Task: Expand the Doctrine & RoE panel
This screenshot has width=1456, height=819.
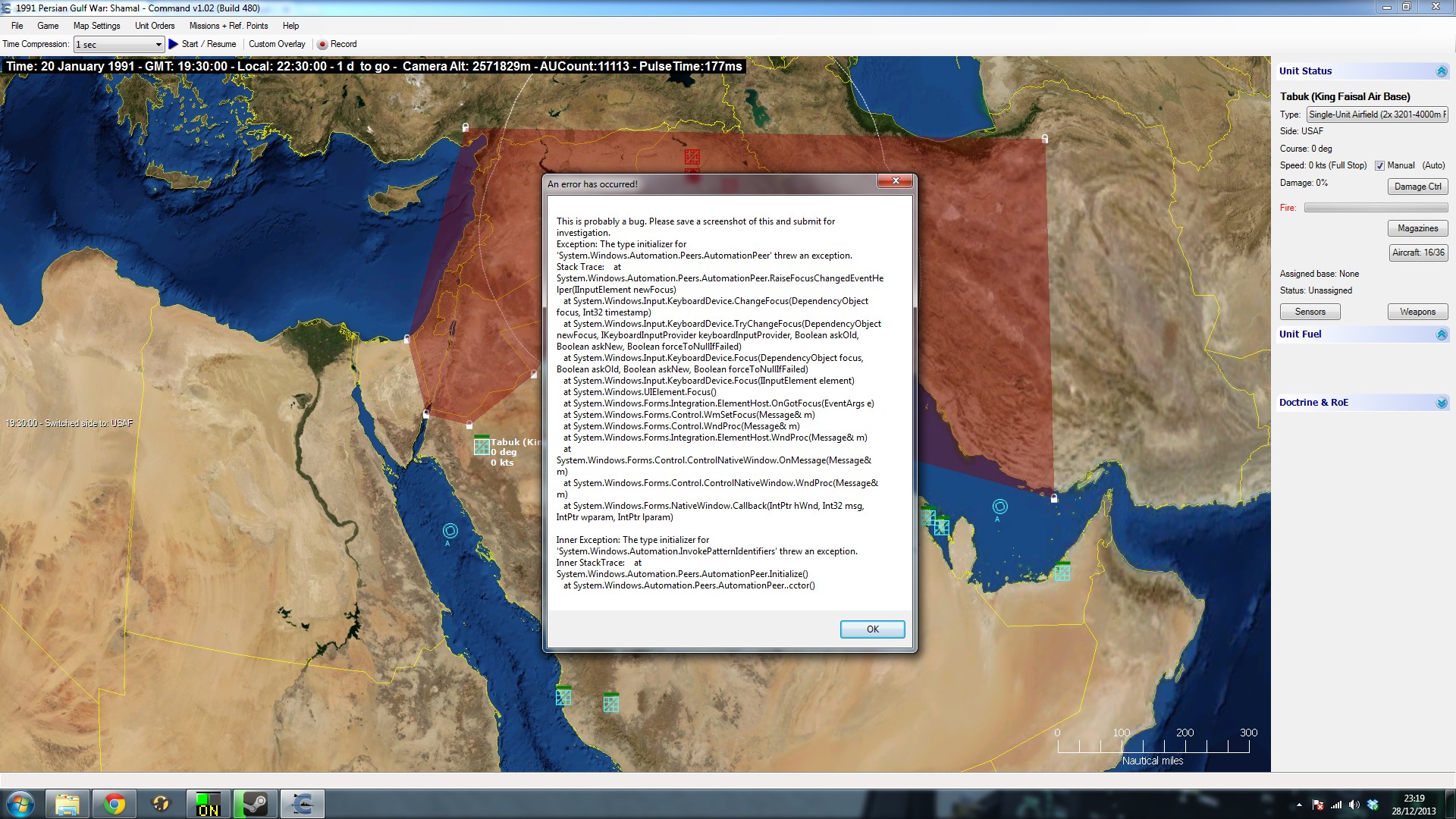Action: tap(1442, 403)
